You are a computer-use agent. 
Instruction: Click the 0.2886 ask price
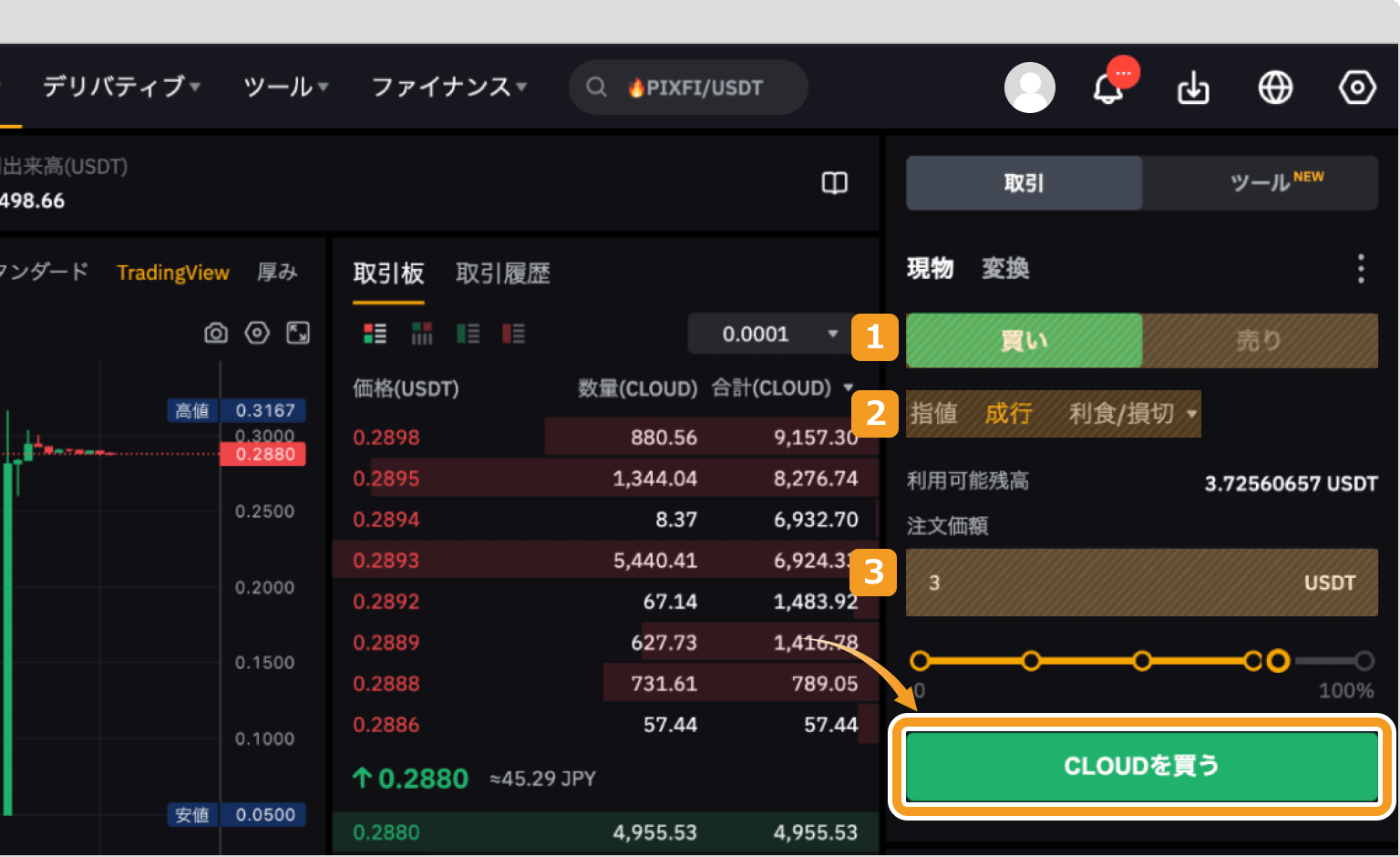(x=386, y=725)
